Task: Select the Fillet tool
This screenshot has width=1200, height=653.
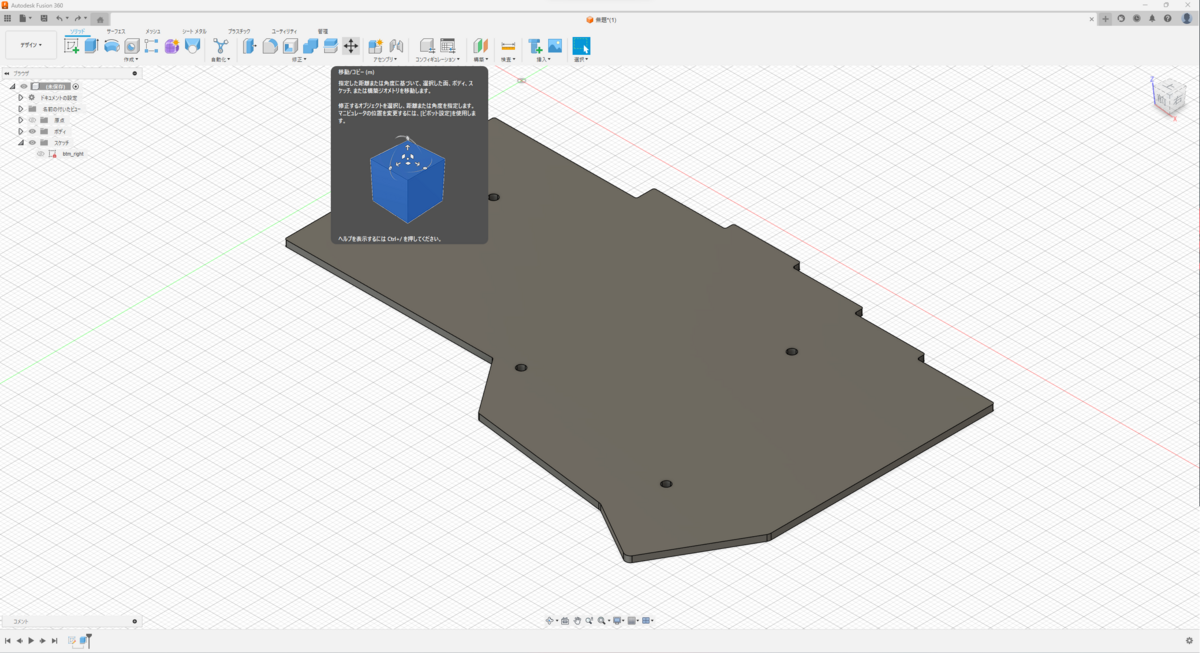Action: (270, 45)
